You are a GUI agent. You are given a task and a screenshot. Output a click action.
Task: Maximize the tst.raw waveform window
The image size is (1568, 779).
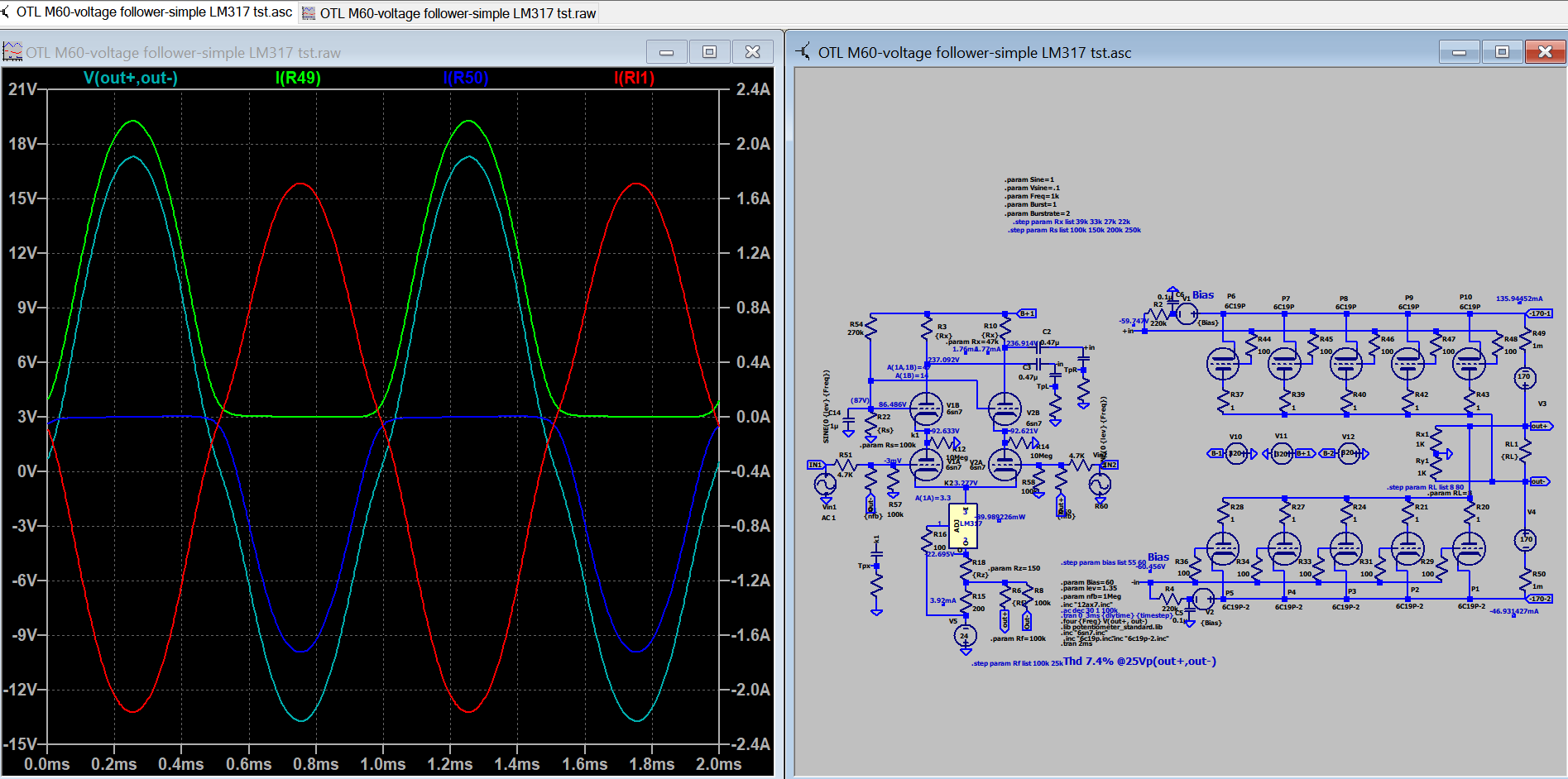709,52
